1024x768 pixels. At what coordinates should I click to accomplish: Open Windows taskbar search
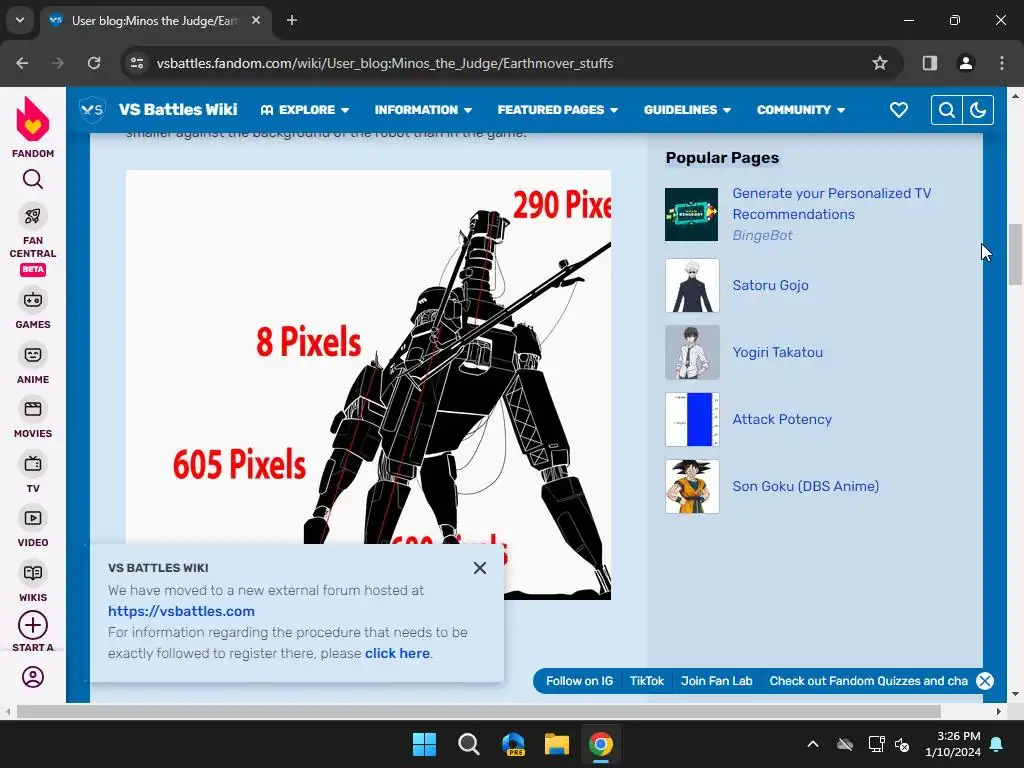pos(468,744)
